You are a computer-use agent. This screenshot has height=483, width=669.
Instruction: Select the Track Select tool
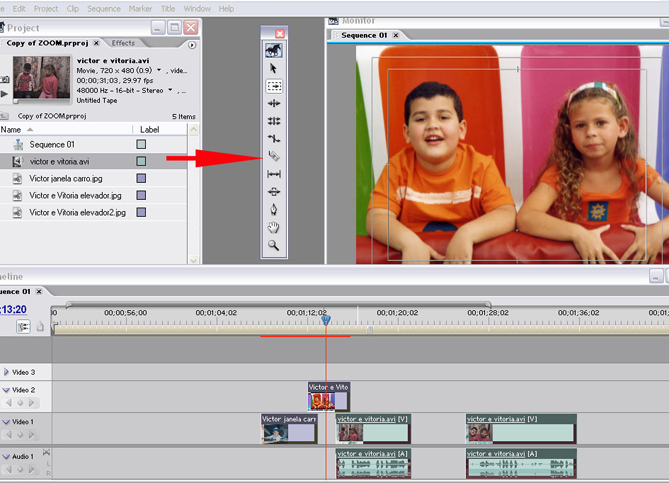[273, 86]
